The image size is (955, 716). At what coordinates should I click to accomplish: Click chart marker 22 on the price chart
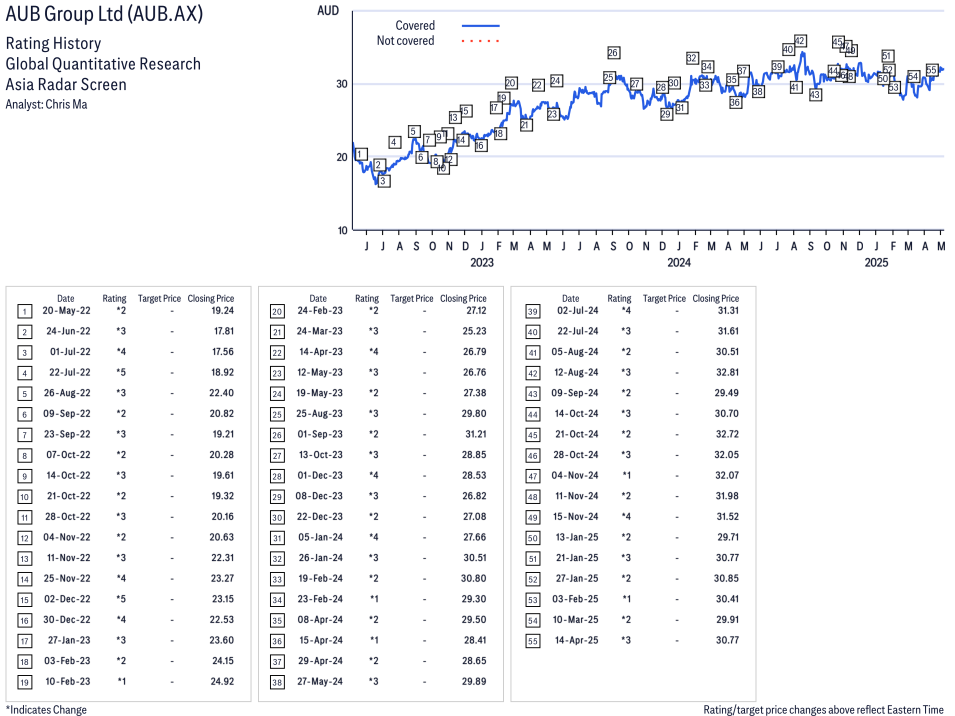point(538,85)
